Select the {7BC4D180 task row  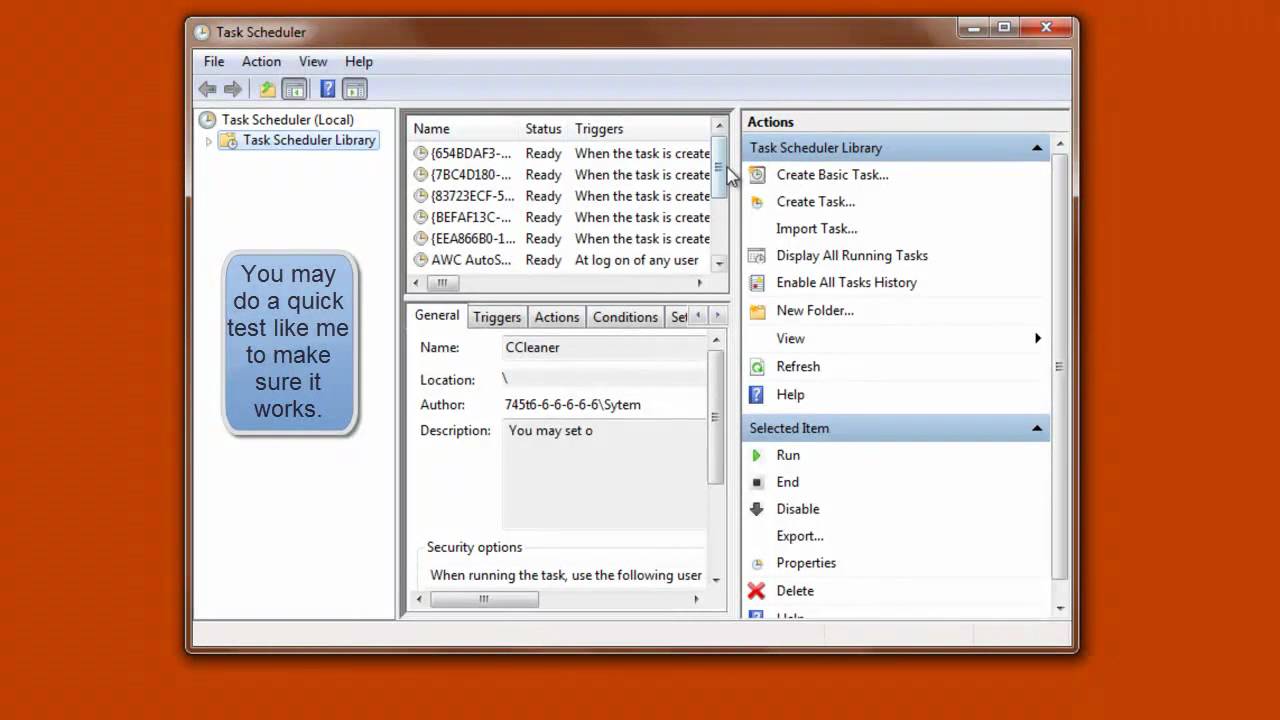[560, 175]
